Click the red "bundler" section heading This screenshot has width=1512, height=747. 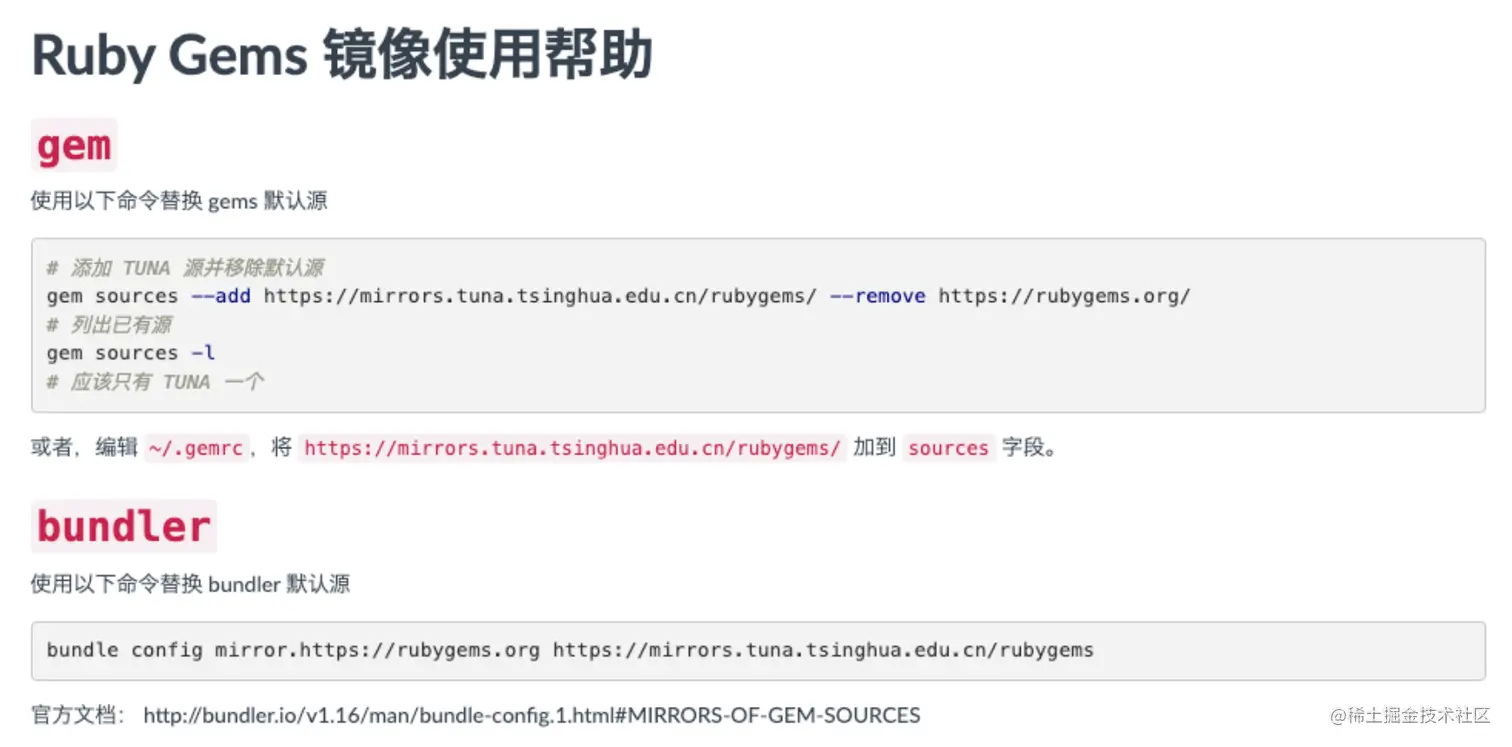tap(124, 527)
